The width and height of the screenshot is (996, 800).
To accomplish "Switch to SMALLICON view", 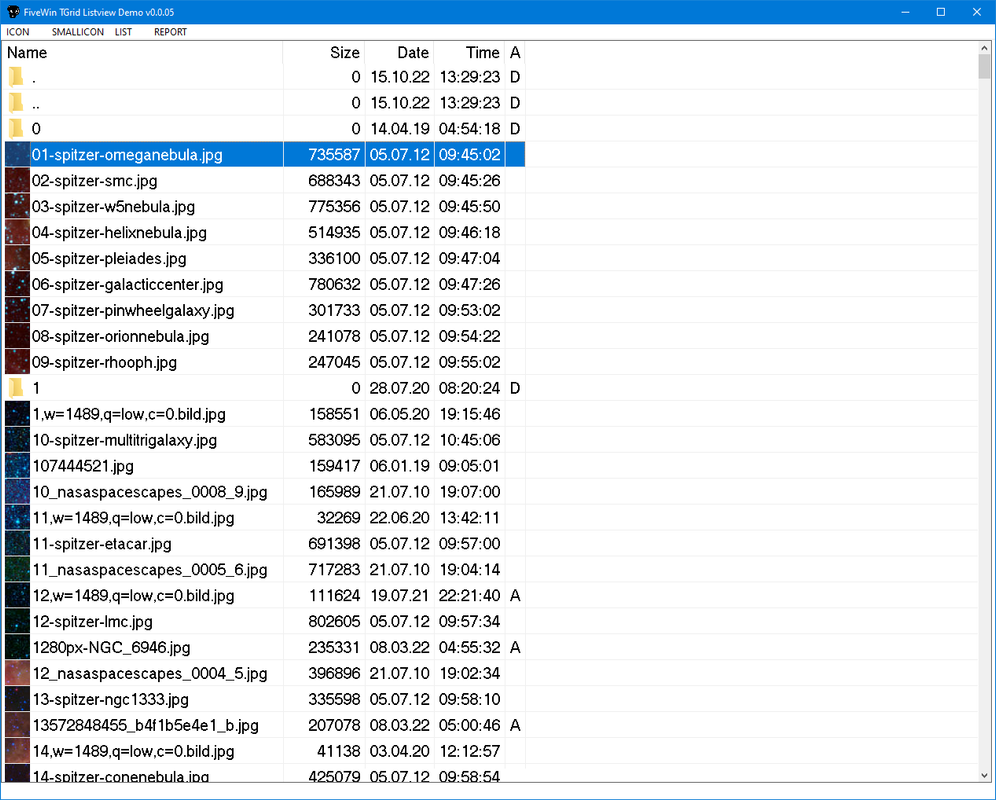I will coord(77,32).
